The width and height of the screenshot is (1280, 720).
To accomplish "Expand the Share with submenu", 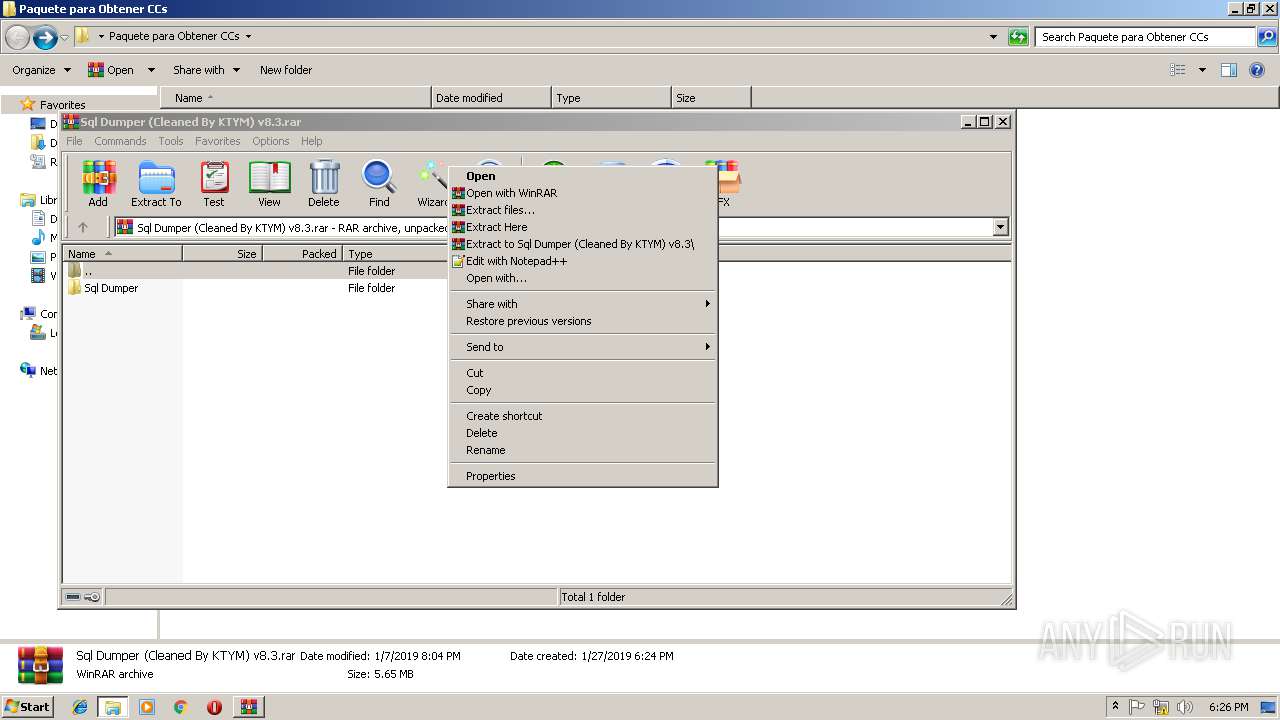I will click(x=582, y=304).
